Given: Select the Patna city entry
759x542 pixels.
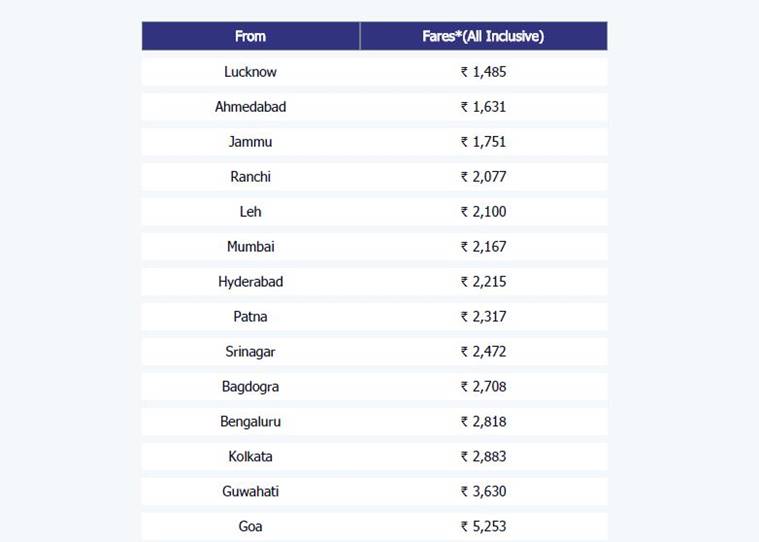Looking at the screenshot, I should (x=250, y=317).
